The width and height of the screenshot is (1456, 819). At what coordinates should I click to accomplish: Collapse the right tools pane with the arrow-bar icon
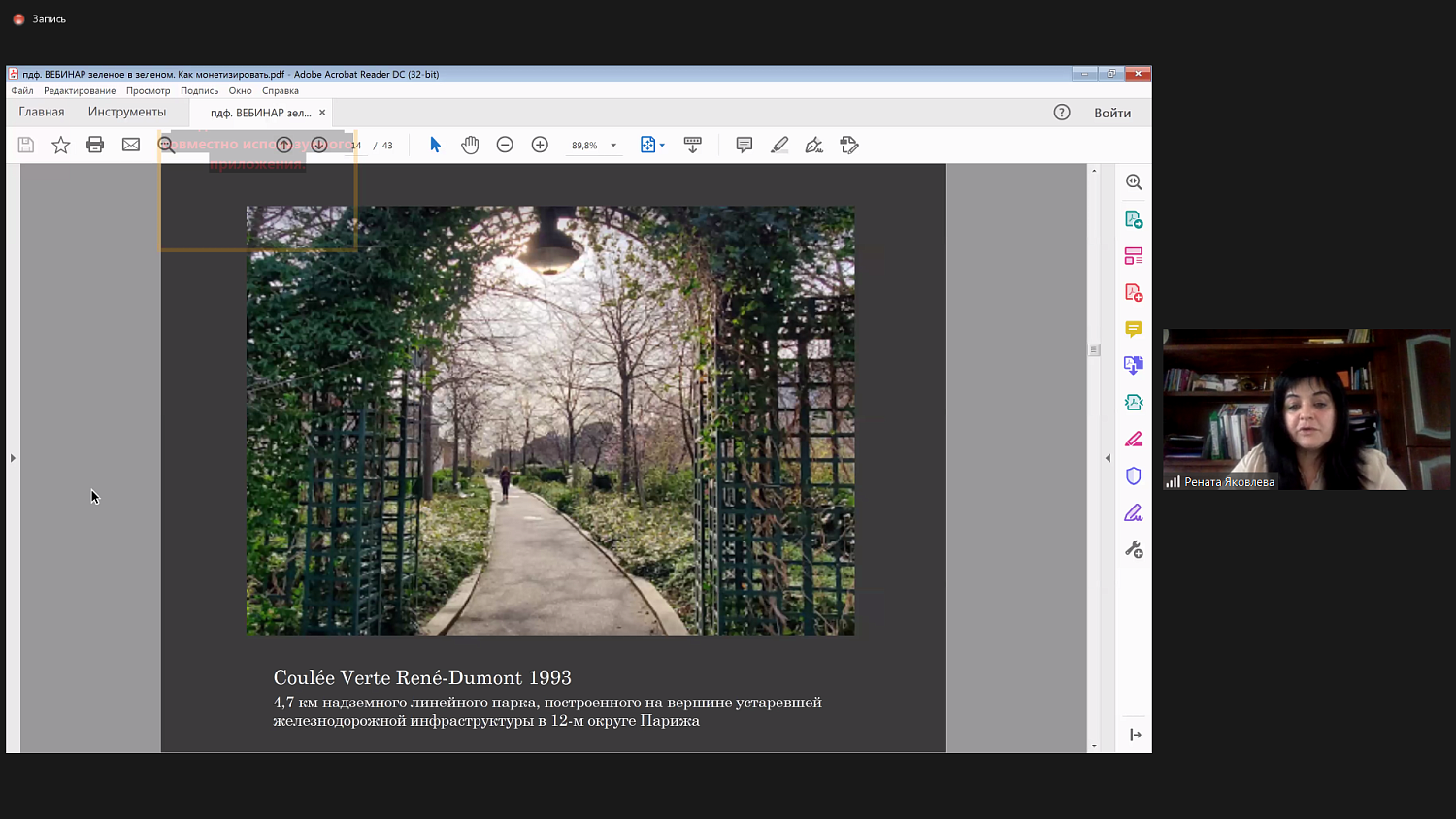(1136, 735)
